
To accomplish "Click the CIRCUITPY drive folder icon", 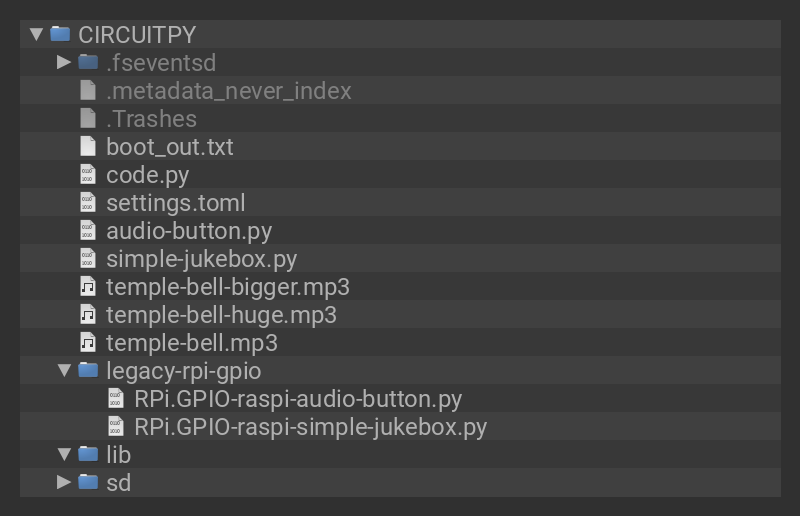I will point(60,34).
